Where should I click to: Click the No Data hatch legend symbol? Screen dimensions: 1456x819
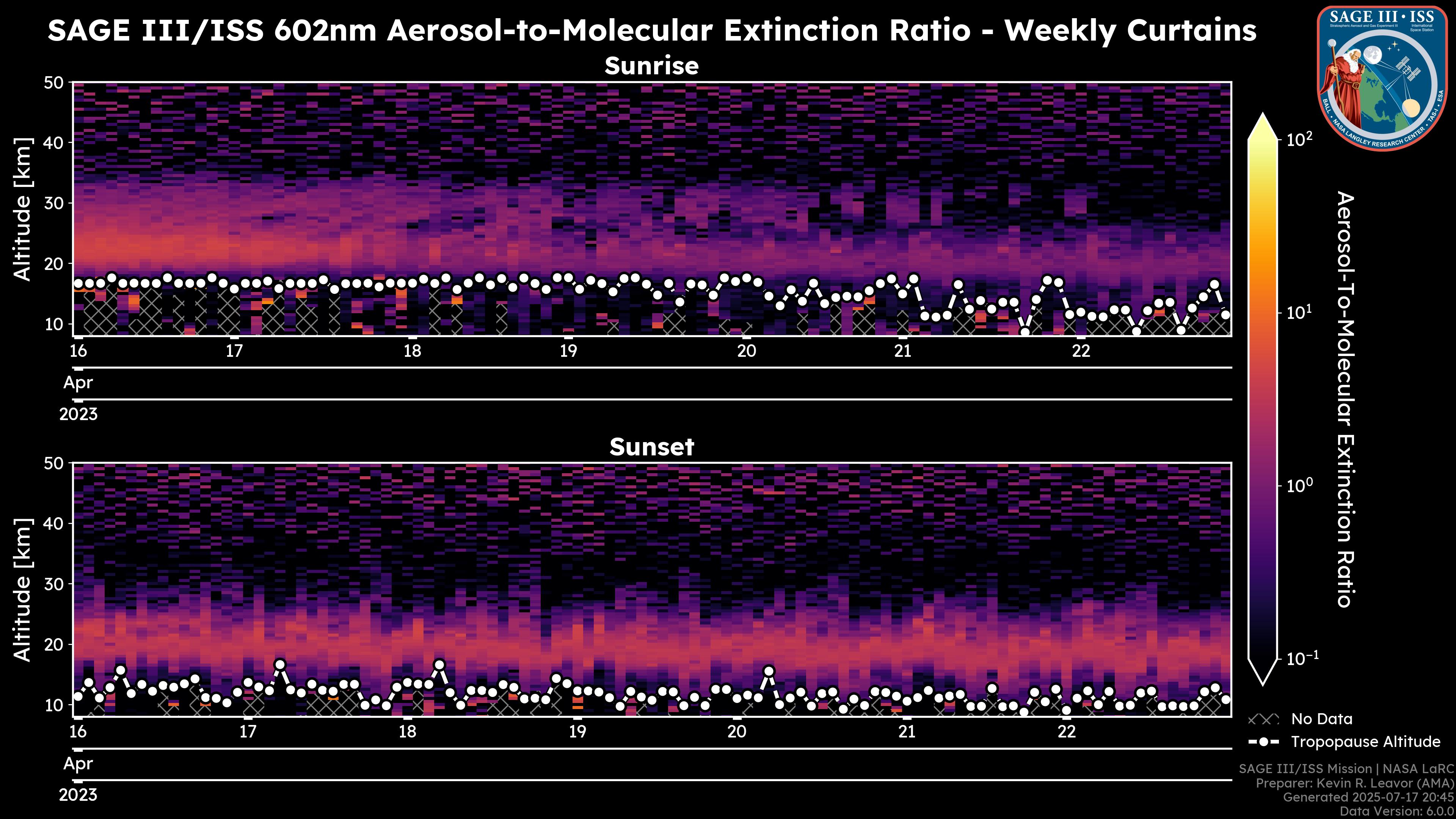click(1263, 719)
